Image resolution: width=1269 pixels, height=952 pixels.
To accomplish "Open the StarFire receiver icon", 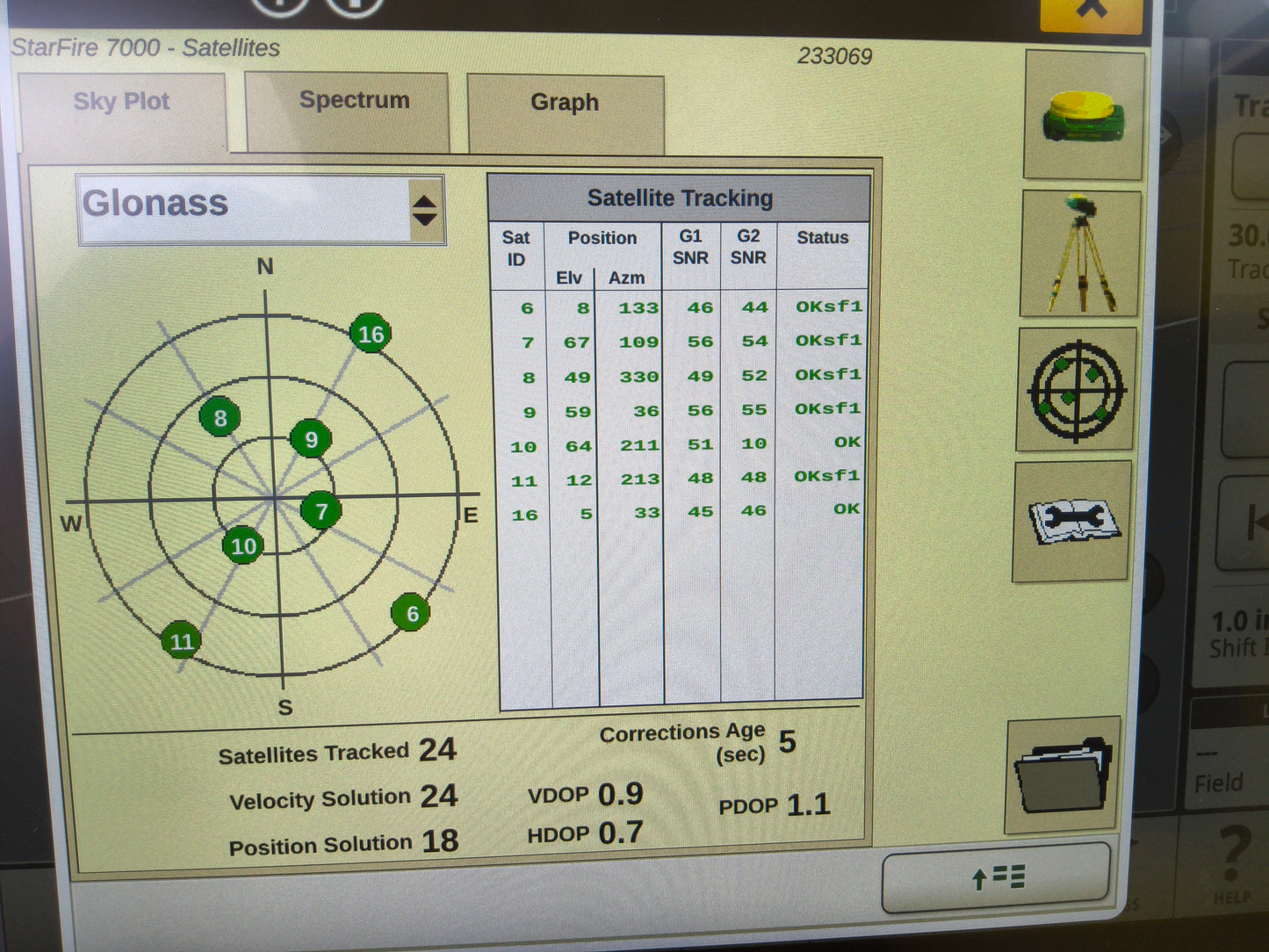I will (1085, 115).
